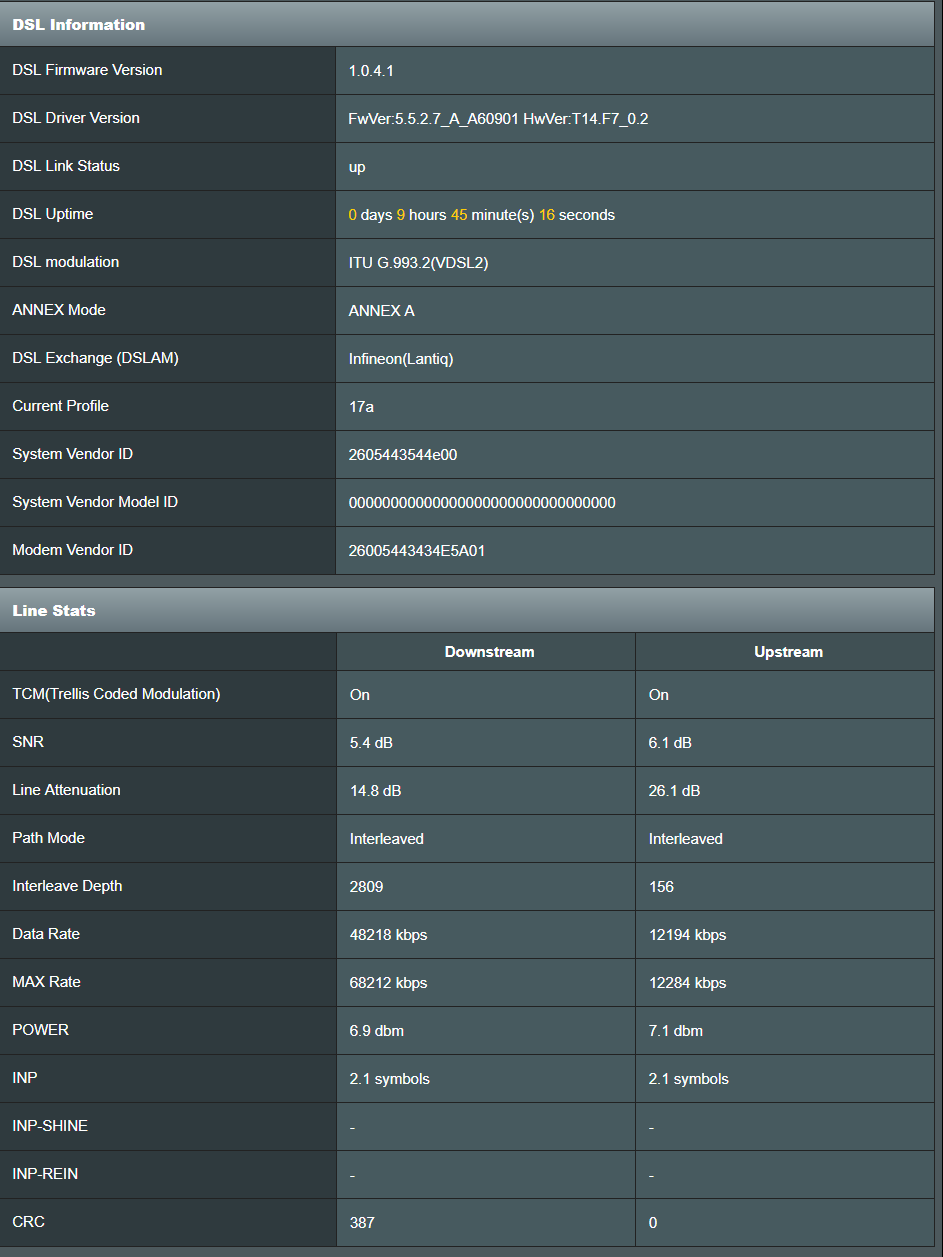Click the downstream Data Rate 48218 kbps

[x=388, y=935]
